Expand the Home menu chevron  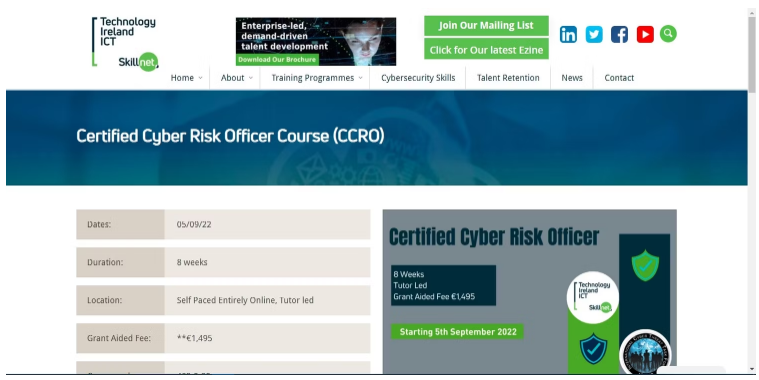200,78
